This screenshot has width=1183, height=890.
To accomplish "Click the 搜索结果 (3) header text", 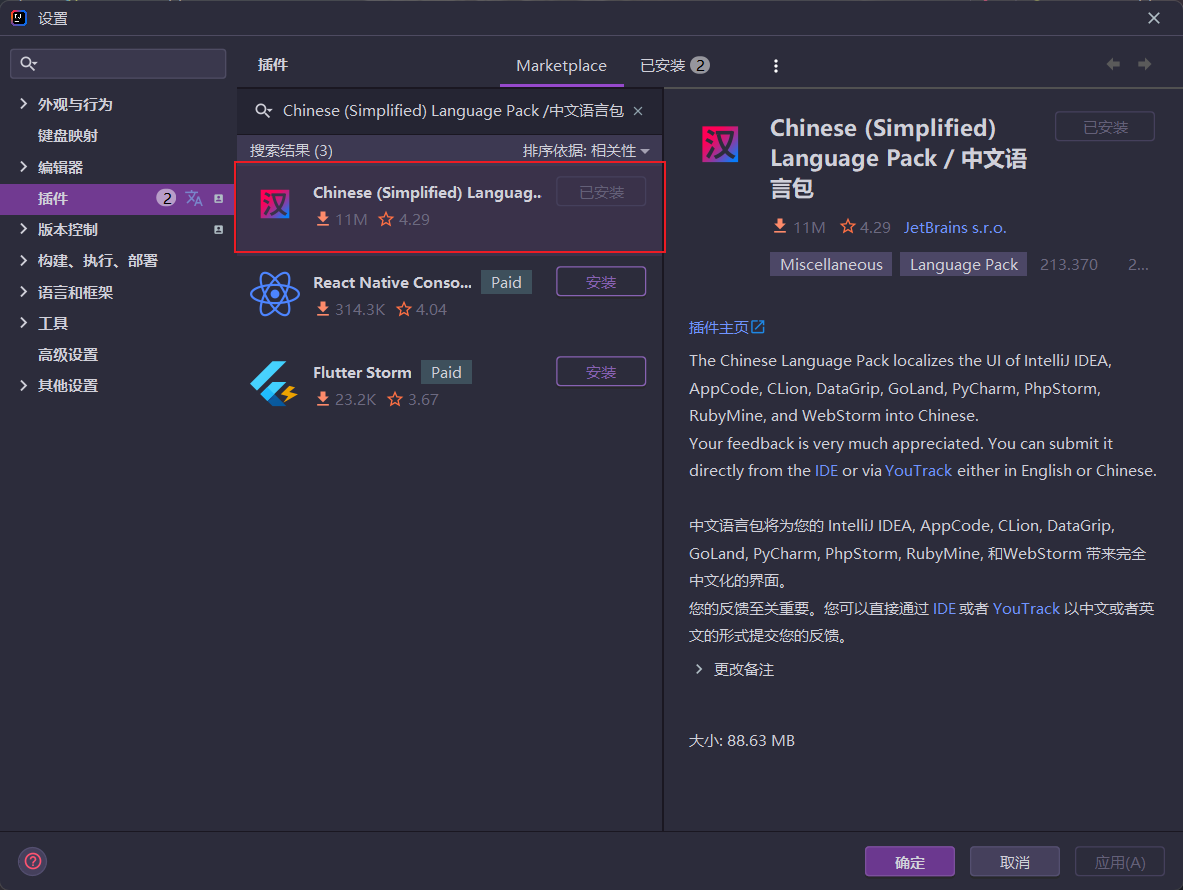I will [291, 150].
